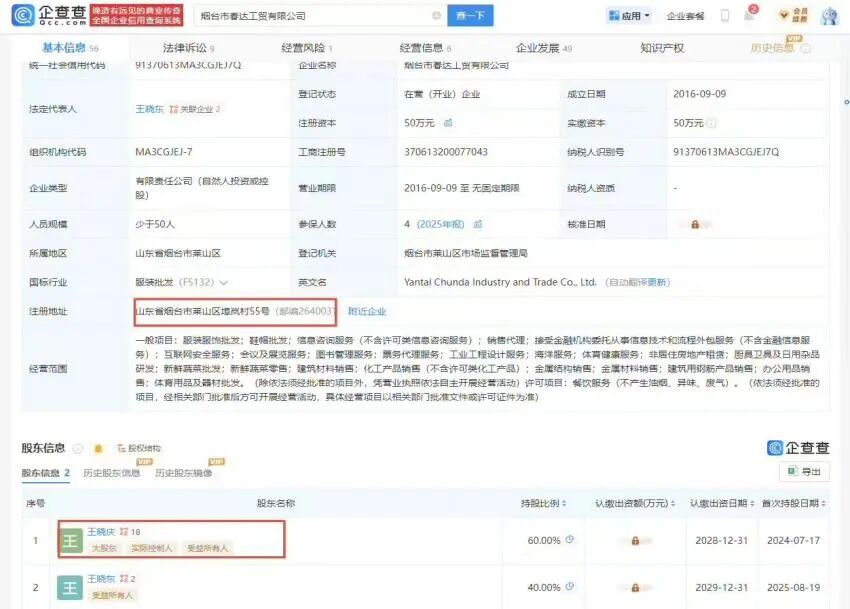This screenshot has width=850, height=609.
Task: Click the English name Yantai Chunda Industry text
Action: pyautogui.click(x=500, y=282)
